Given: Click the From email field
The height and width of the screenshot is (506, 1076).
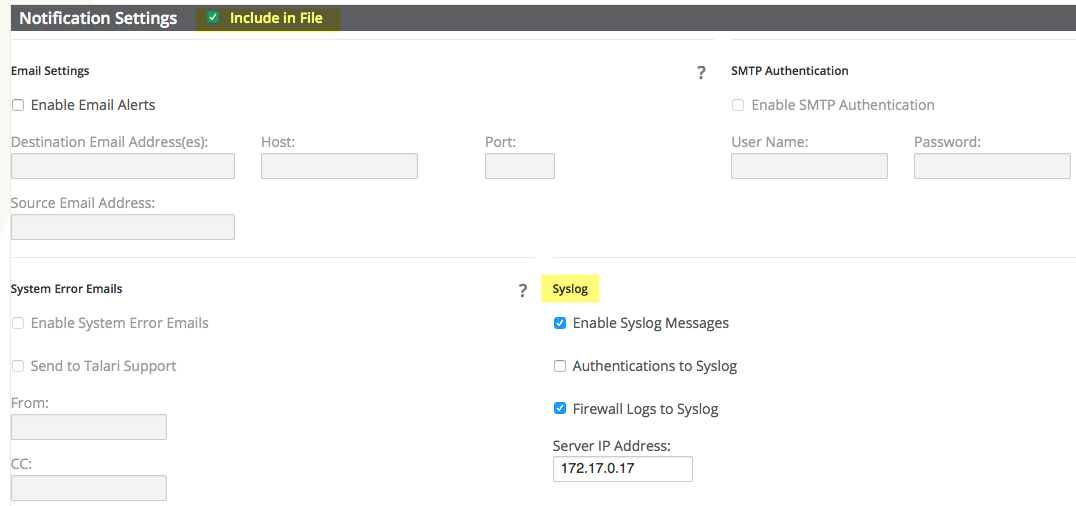Looking at the screenshot, I should (89, 427).
